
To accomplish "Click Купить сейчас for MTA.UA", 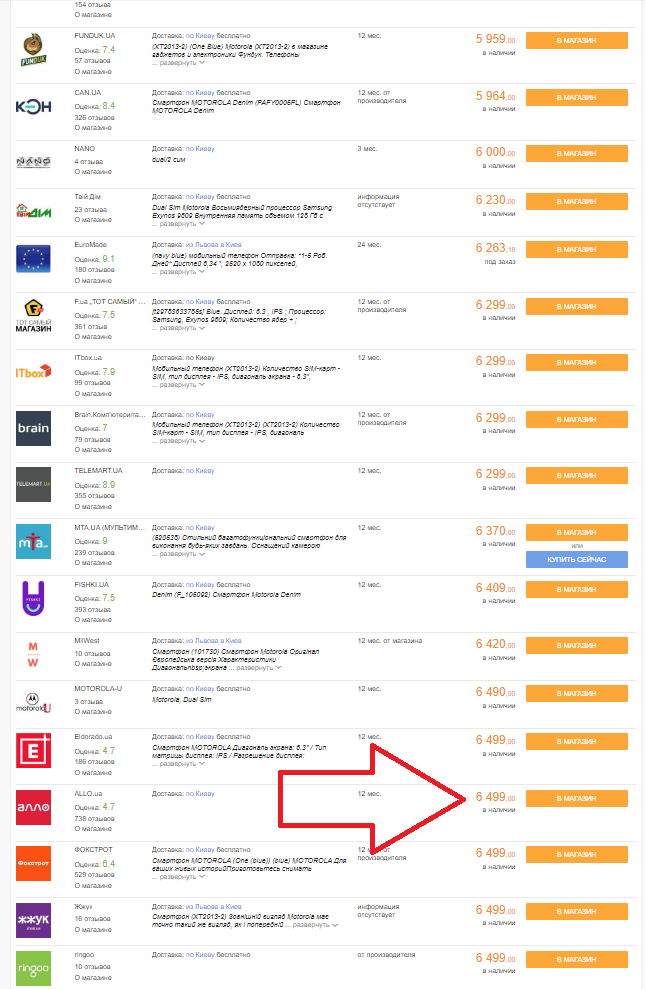I will pos(576,559).
